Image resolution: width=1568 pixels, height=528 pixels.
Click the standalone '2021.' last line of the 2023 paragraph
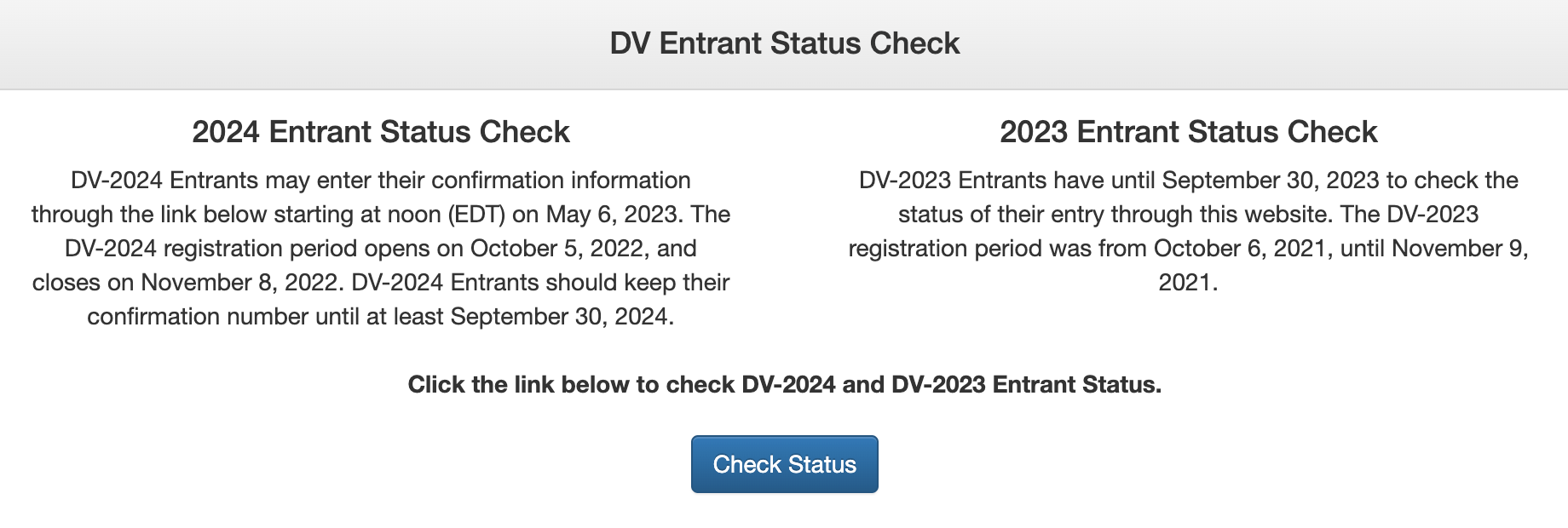(x=1188, y=282)
